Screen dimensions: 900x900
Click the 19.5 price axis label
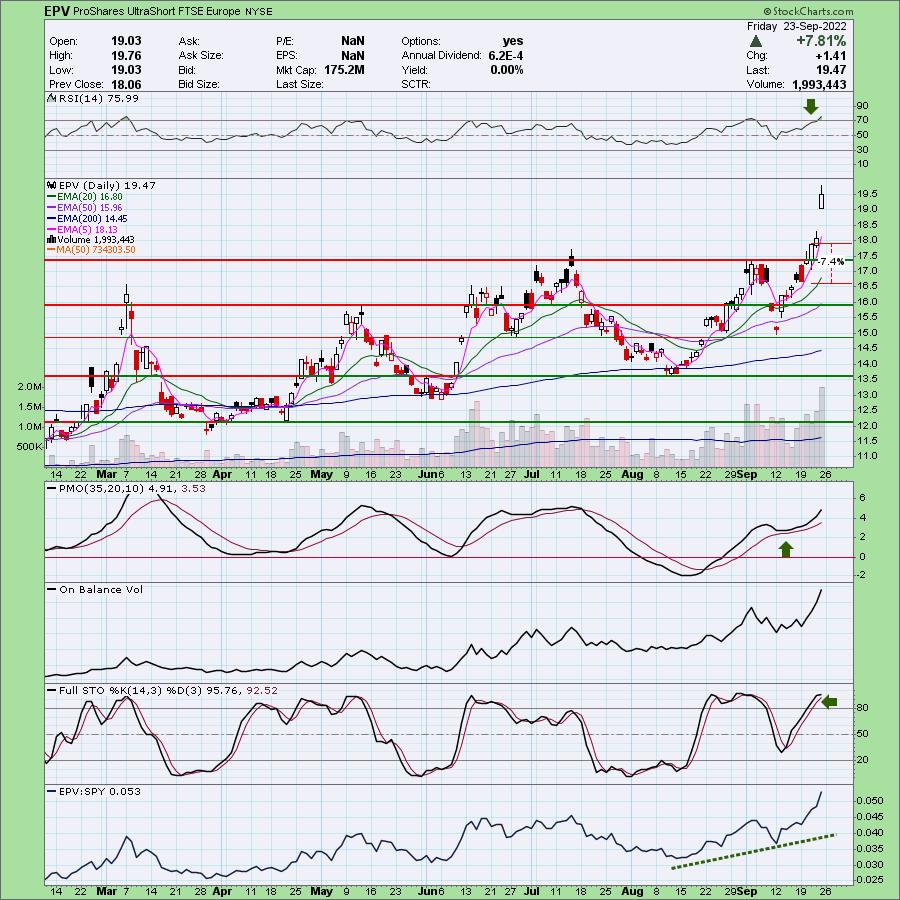867,194
